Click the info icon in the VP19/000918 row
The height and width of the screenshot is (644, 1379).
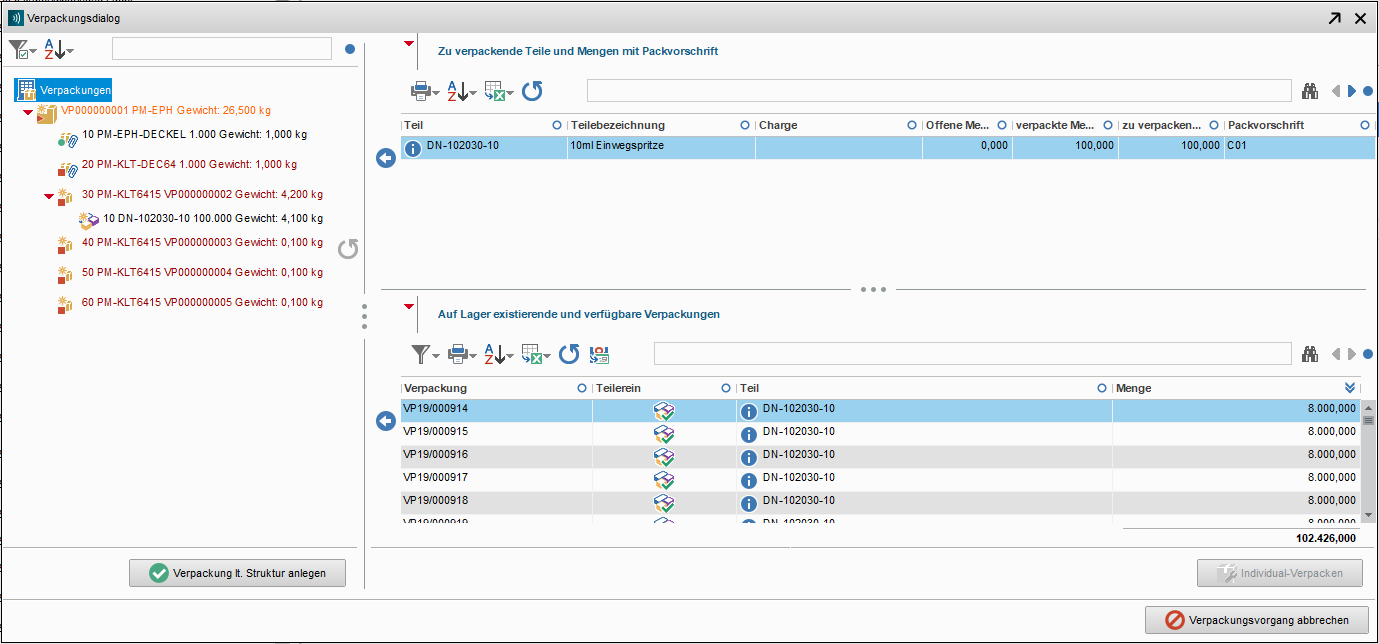point(748,504)
